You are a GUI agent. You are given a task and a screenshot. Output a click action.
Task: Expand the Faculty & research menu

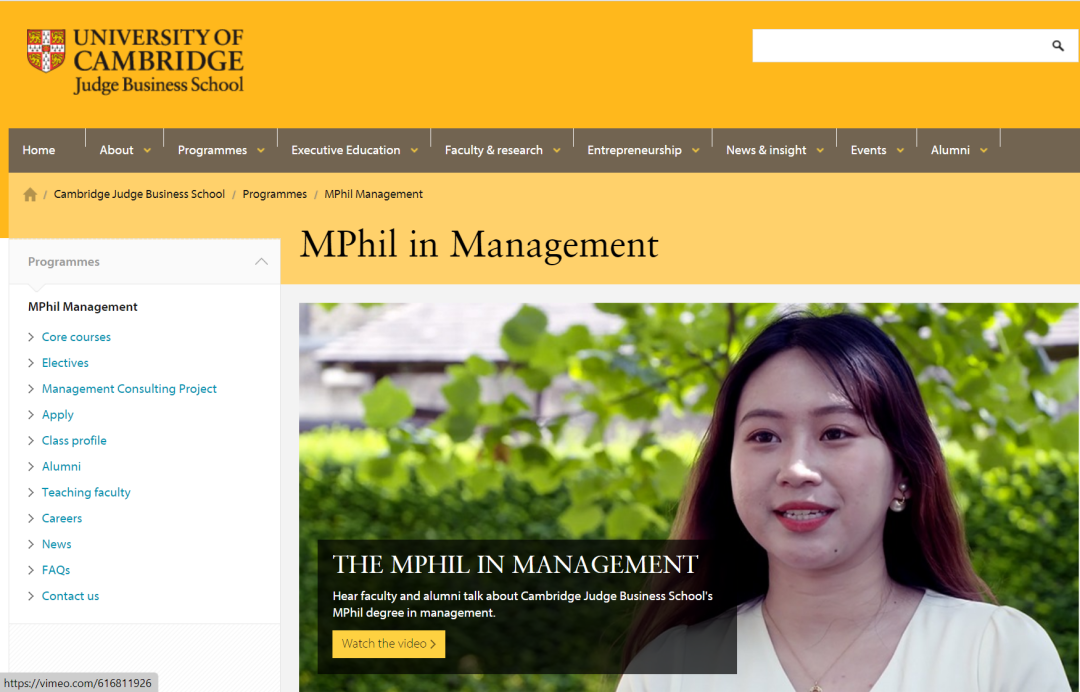tap(502, 151)
